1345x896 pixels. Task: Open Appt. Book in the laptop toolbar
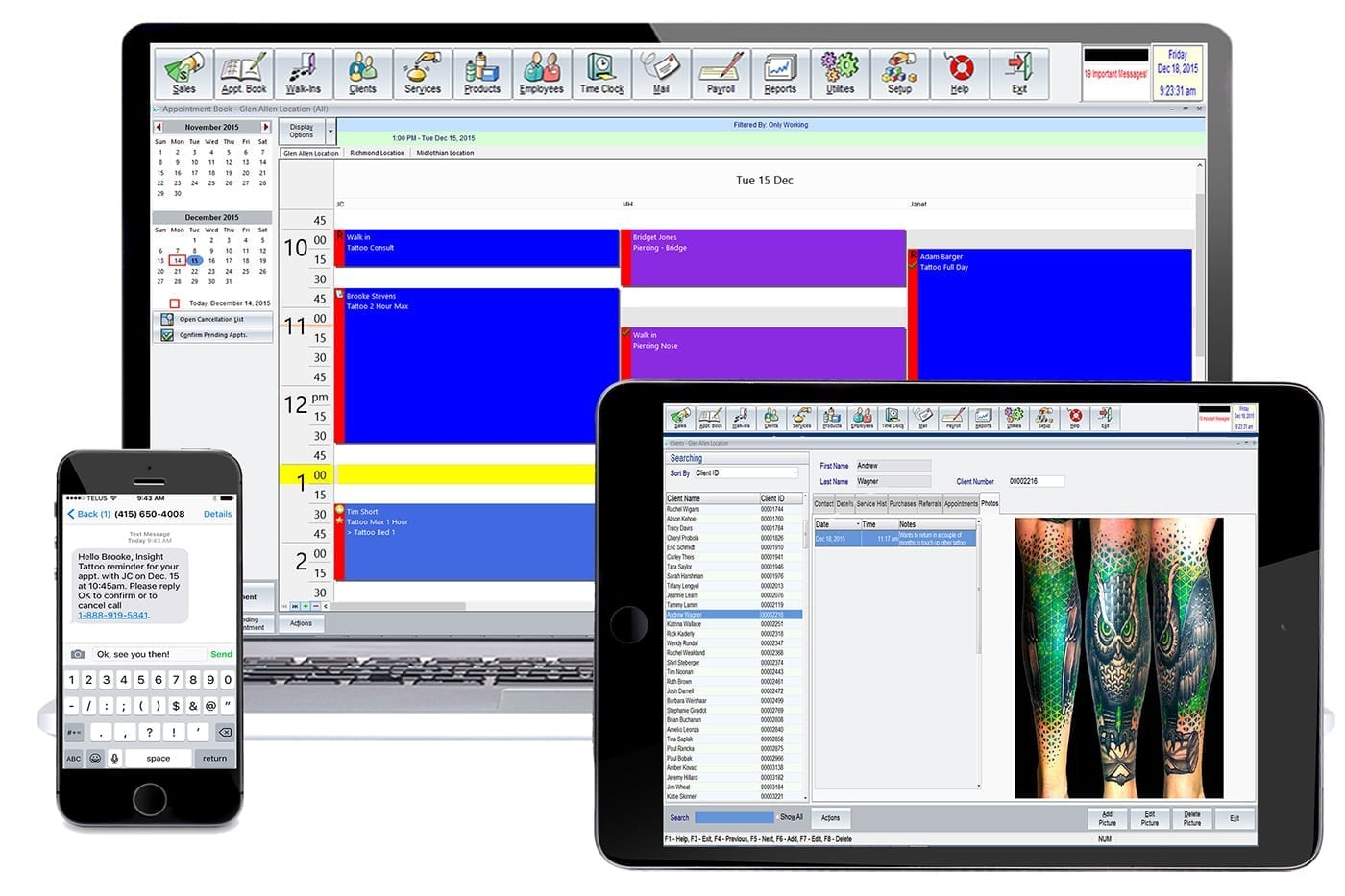[x=243, y=74]
